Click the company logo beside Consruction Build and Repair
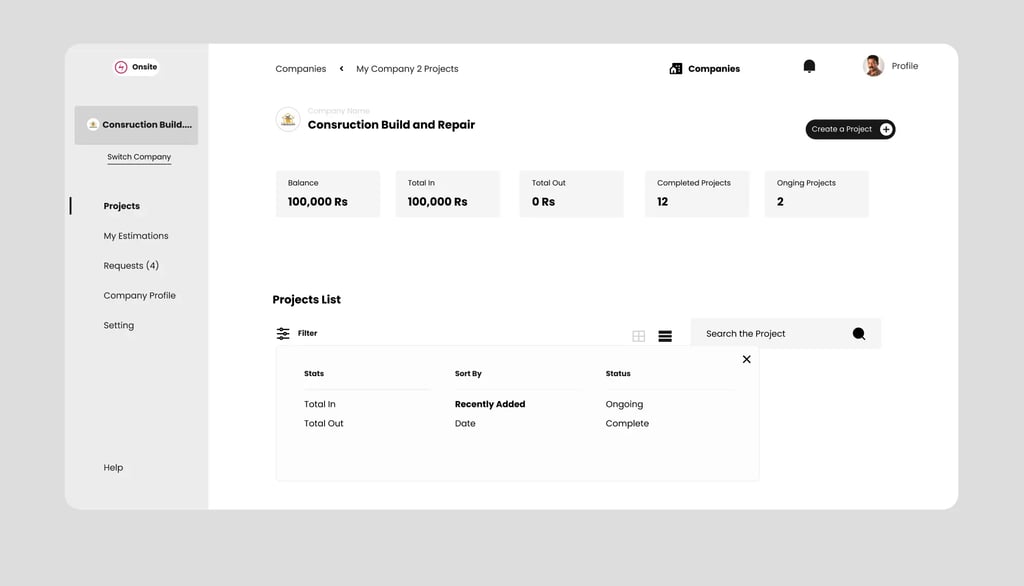The width and height of the screenshot is (1024, 586). [x=288, y=120]
